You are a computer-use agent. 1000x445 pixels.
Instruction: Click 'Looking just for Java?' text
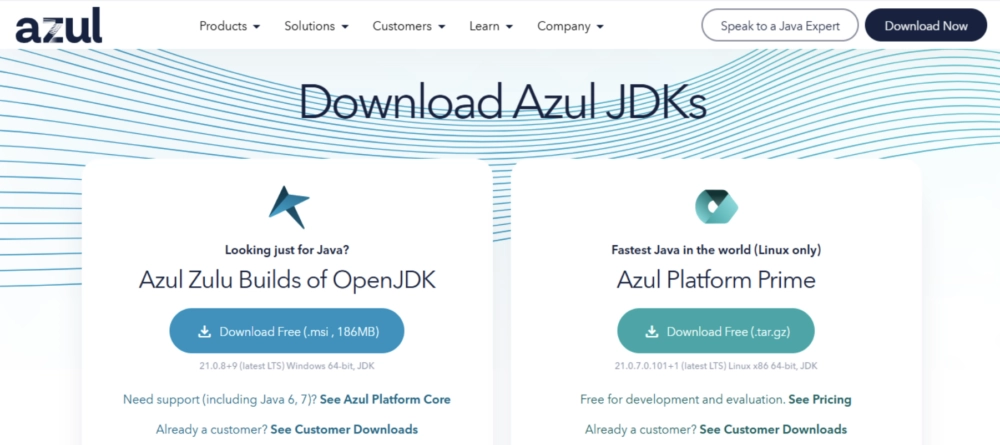click(x=287, y=250)
